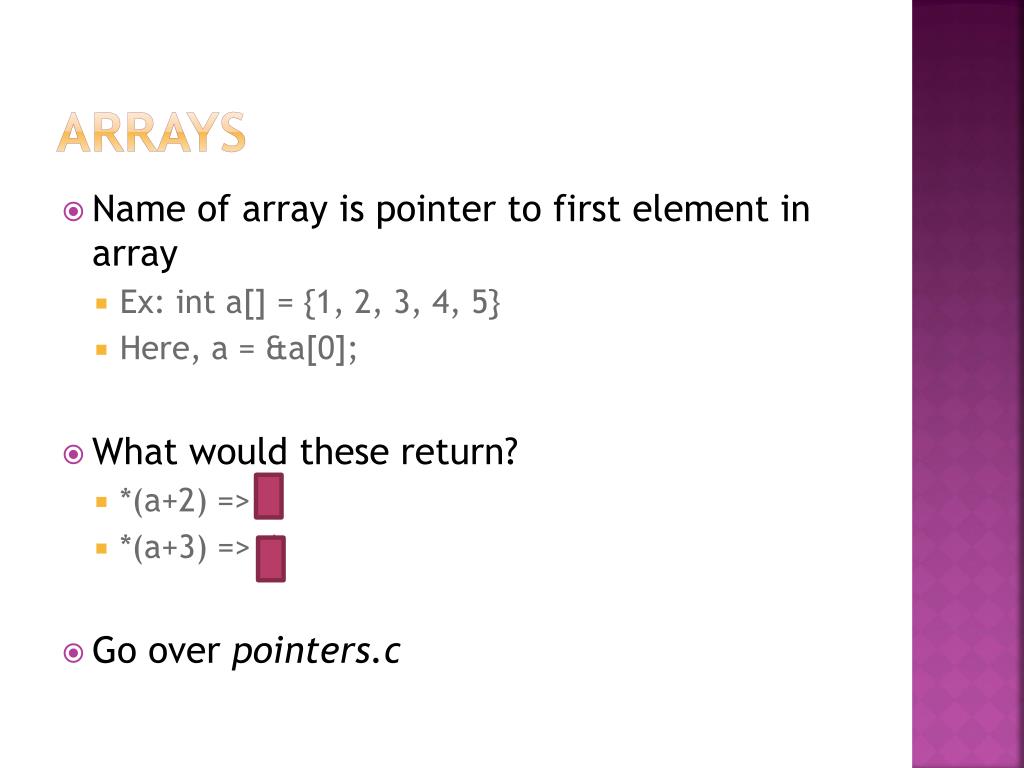The width and height of the screenshot is (1024, 768).
Task: Click the red box hiding the *(a+2) answer
Action: click(x=269, y=497)
